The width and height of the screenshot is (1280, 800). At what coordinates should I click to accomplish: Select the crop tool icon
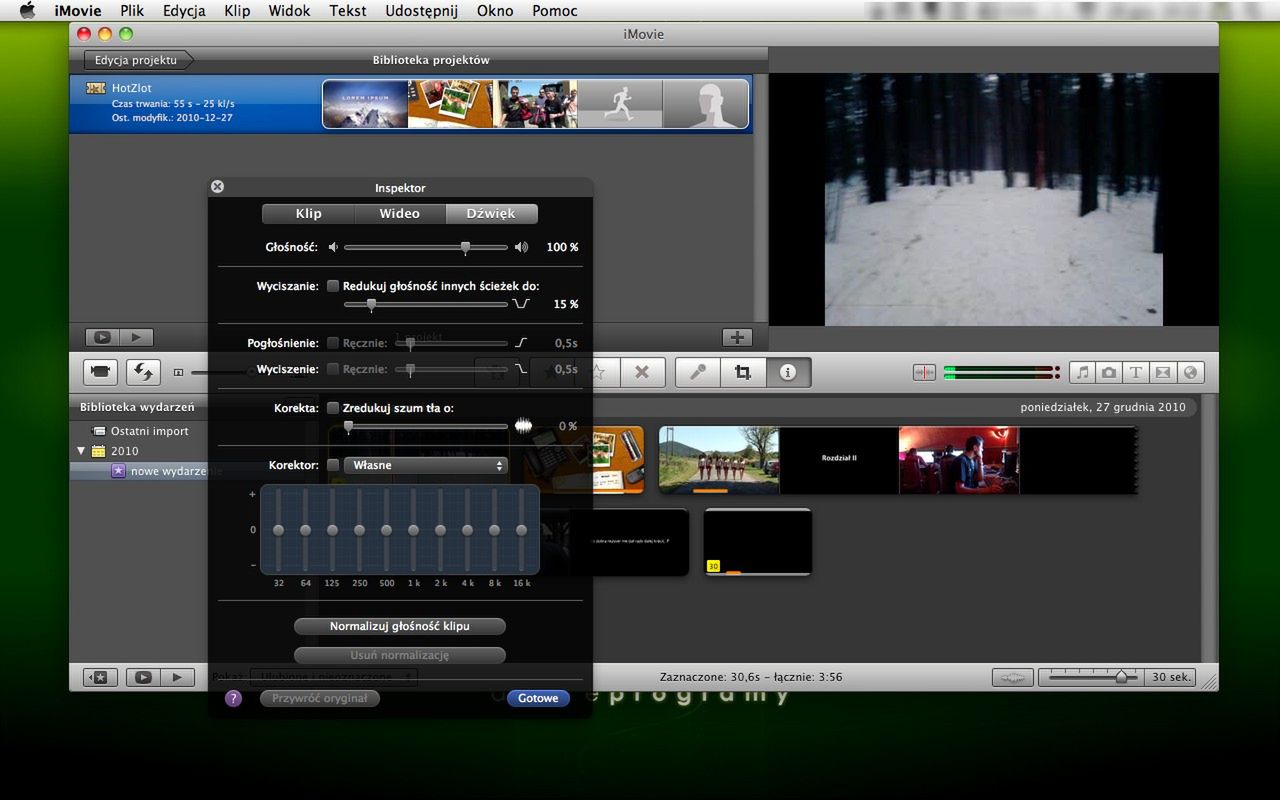point(742,372)
